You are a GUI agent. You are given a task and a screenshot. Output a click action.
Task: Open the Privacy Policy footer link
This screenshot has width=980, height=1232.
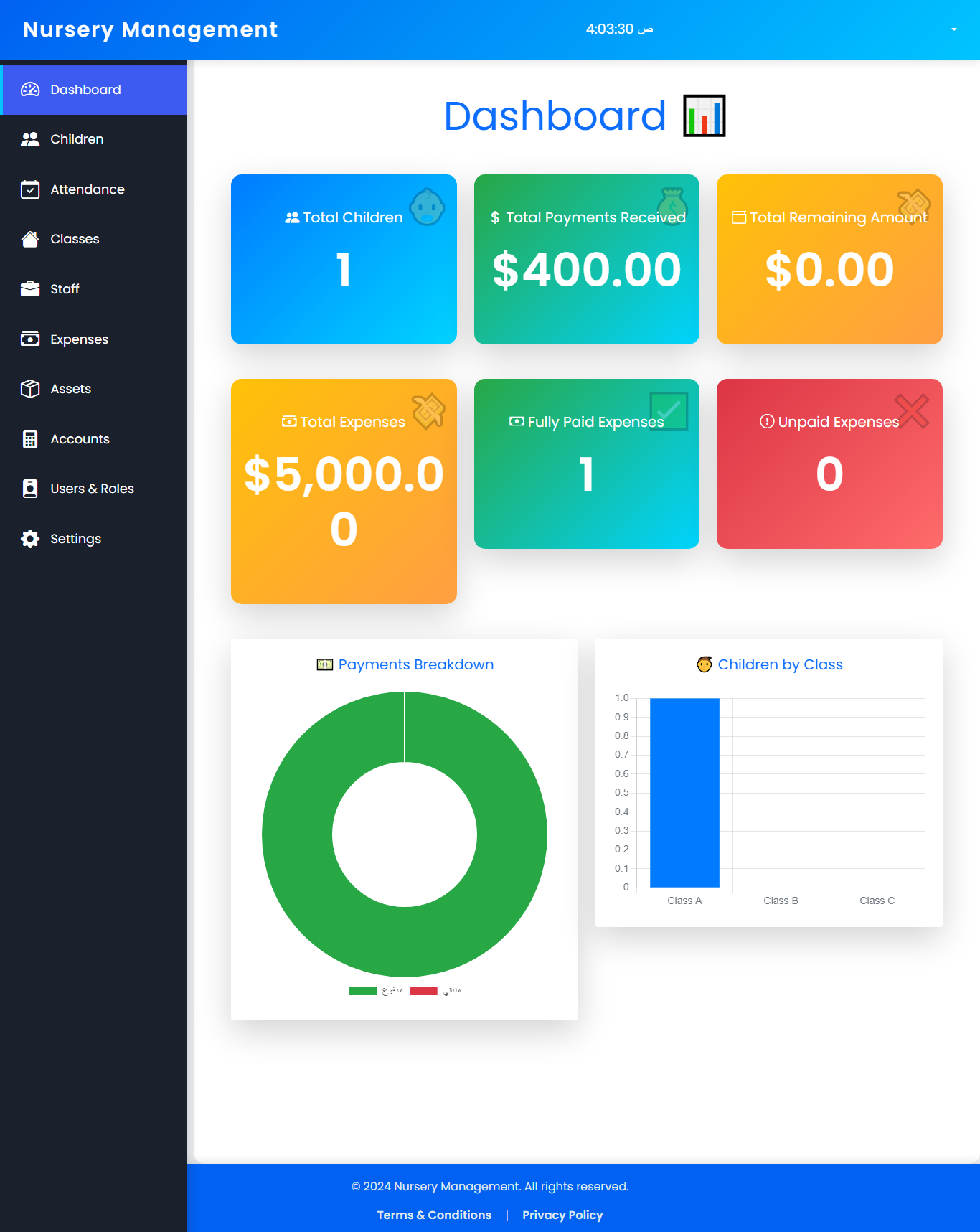pos(562,1215)
